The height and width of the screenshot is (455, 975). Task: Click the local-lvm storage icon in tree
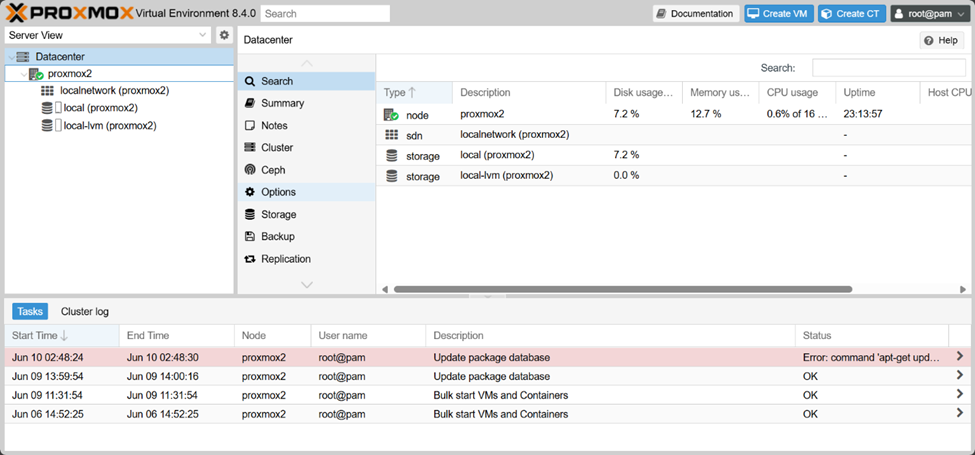pyautogui.click(x=47, y=126)
